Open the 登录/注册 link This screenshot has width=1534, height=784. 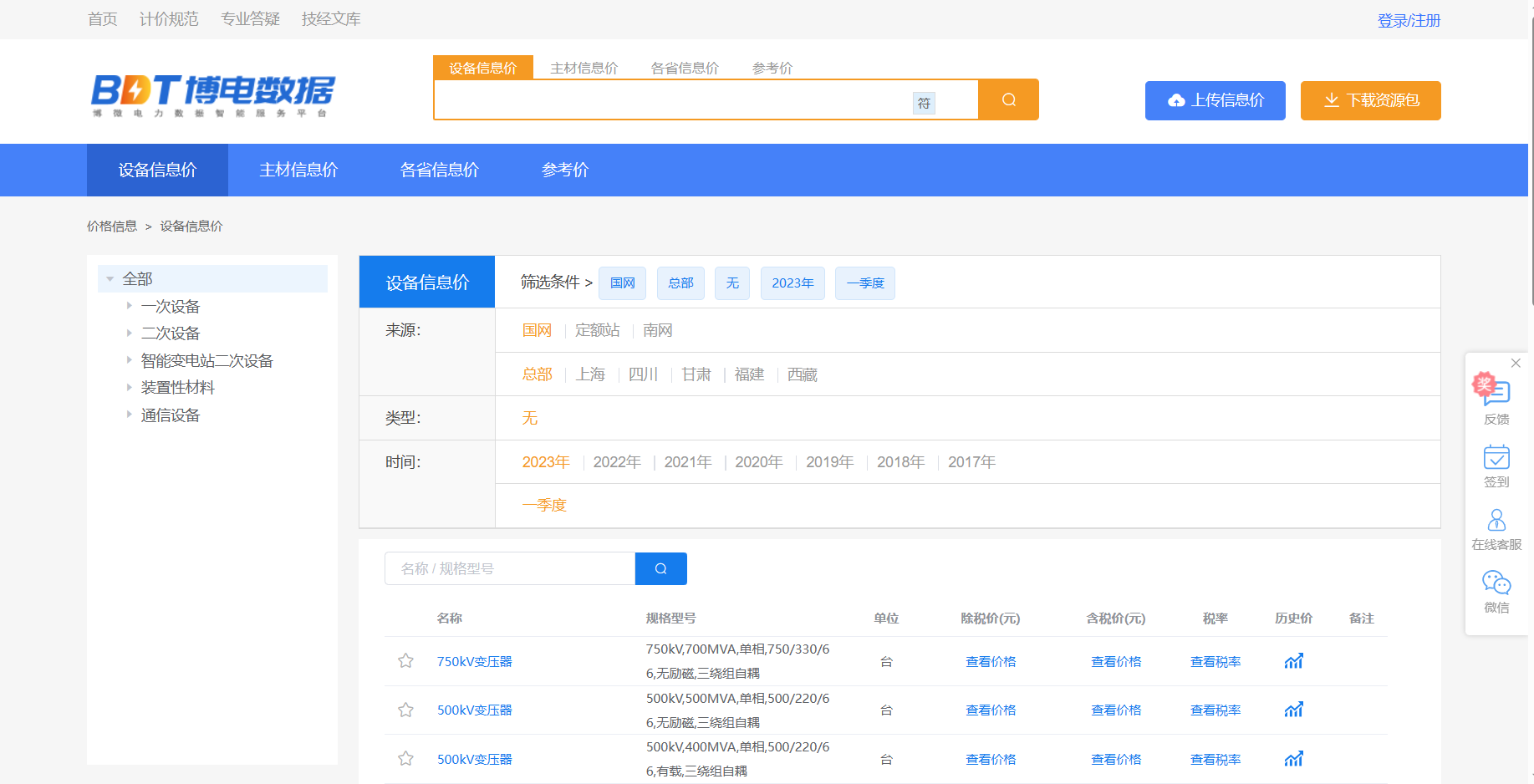1409,20
